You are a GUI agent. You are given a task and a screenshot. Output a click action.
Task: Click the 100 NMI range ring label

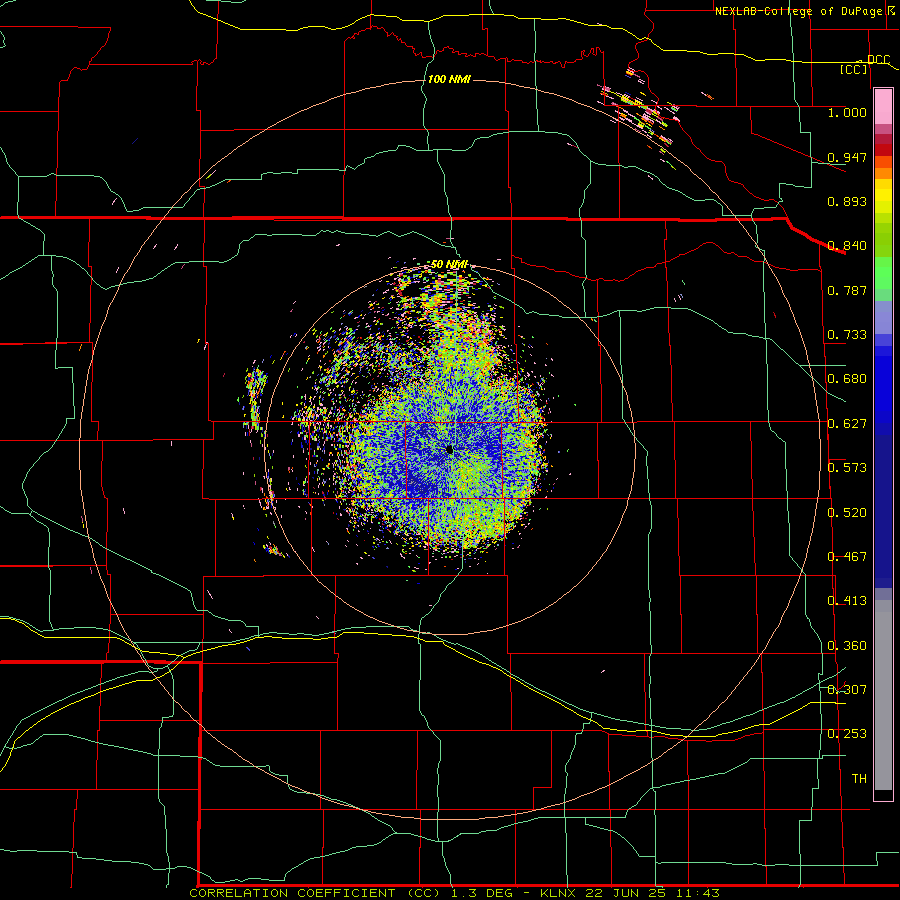[x=449, y=79]
